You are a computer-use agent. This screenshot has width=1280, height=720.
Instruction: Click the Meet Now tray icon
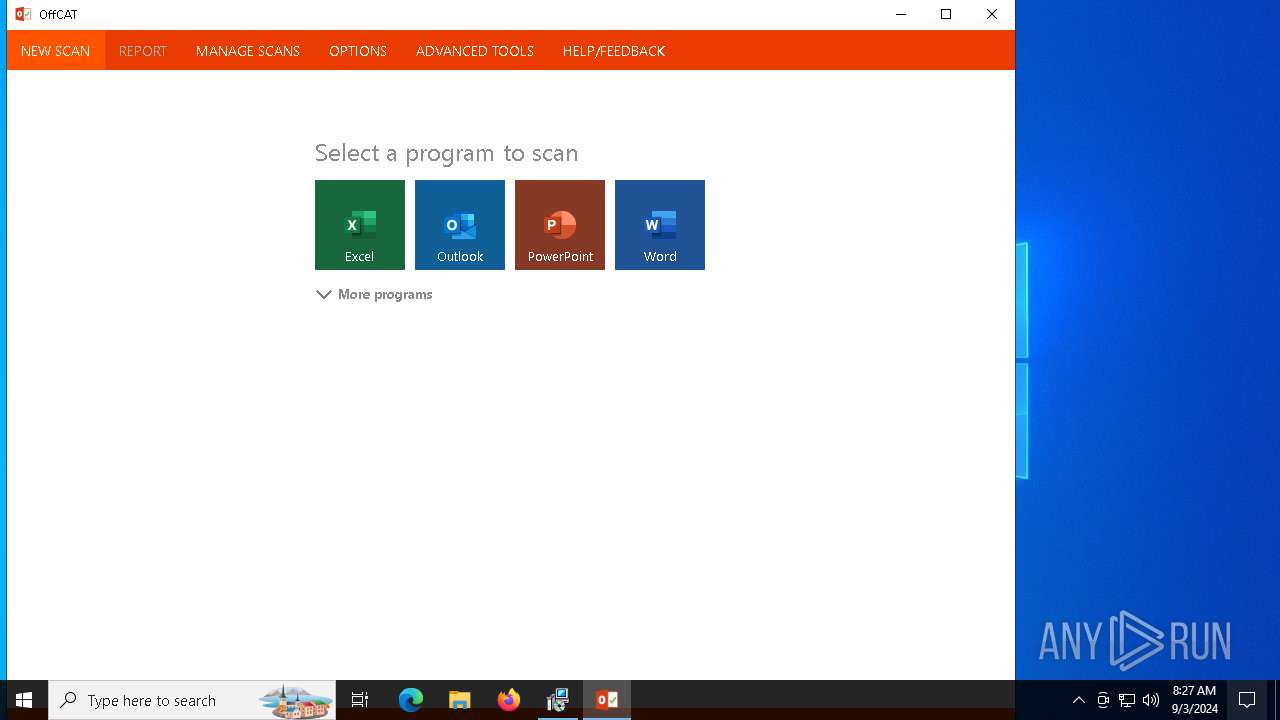(1103, 700)
